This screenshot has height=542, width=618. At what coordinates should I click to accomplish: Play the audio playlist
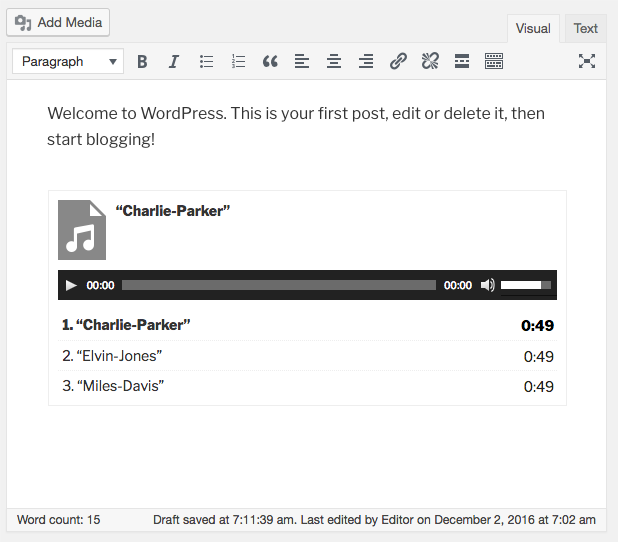click(71, 285)
